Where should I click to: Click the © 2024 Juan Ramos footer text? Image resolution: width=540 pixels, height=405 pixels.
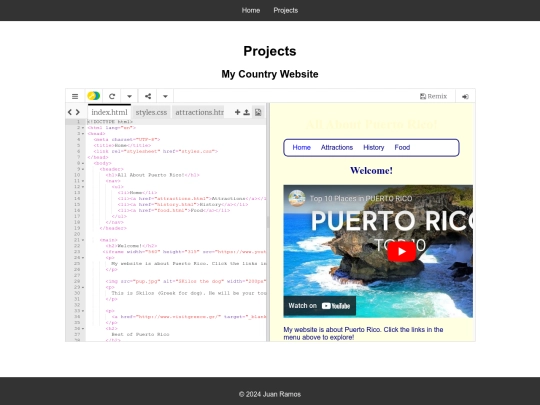[x=270, y=394]
